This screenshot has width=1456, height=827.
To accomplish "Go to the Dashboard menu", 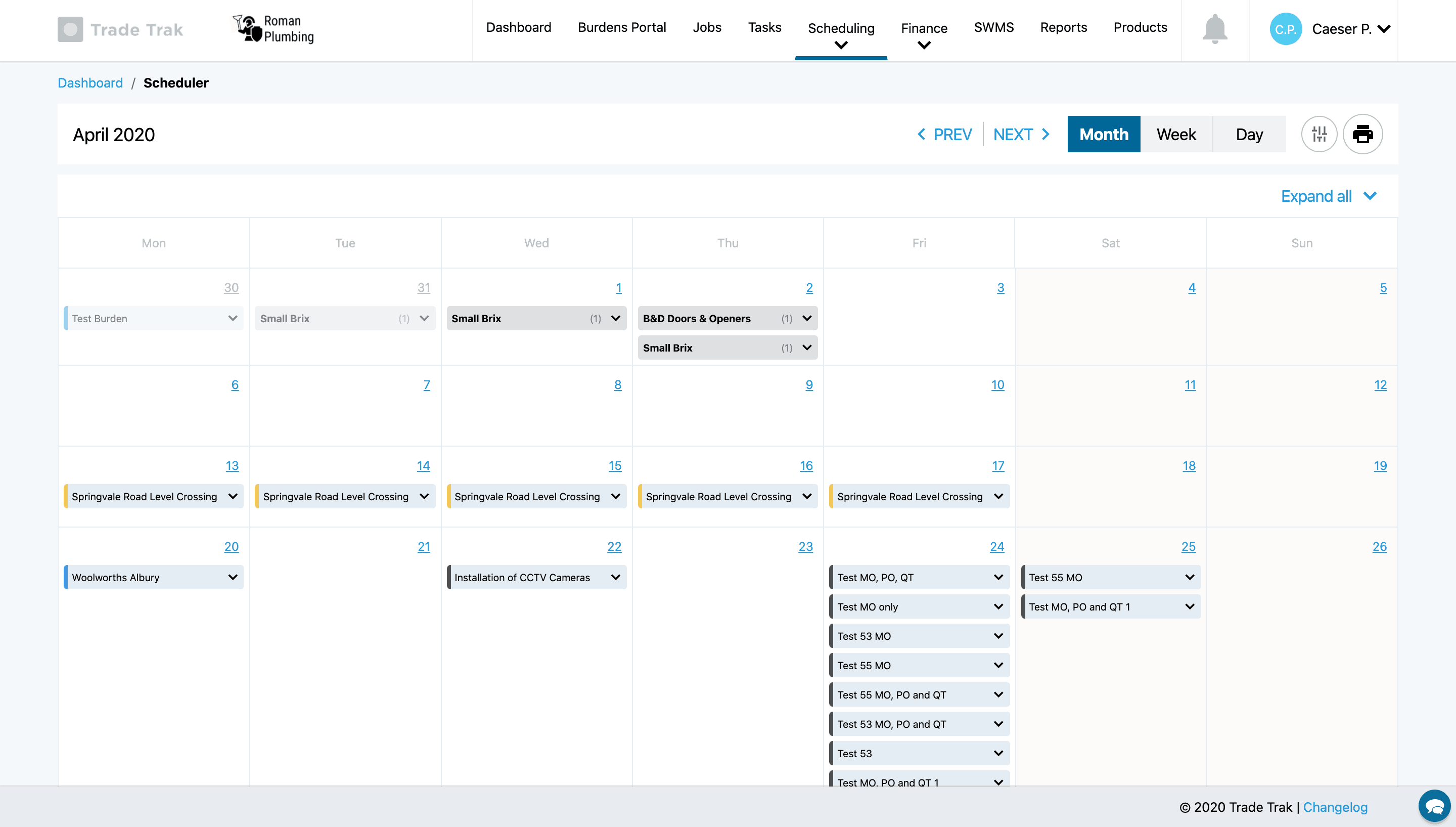I will pos(518,27).
